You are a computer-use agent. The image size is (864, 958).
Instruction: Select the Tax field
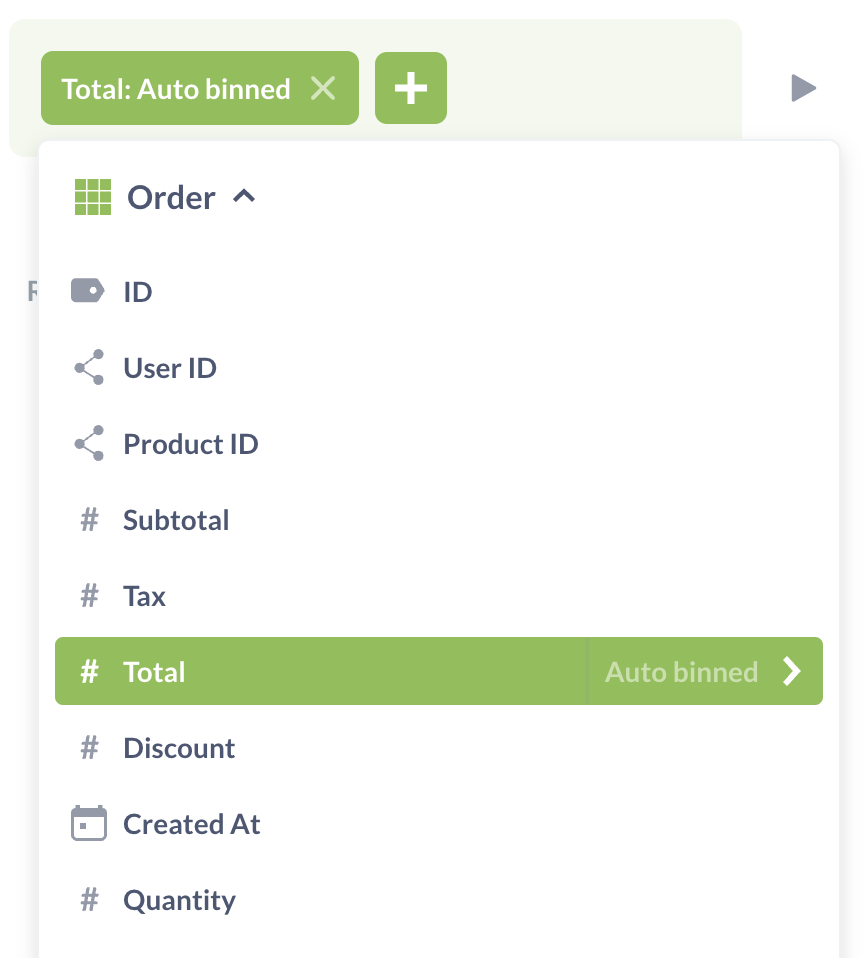(x=439, y=596)
